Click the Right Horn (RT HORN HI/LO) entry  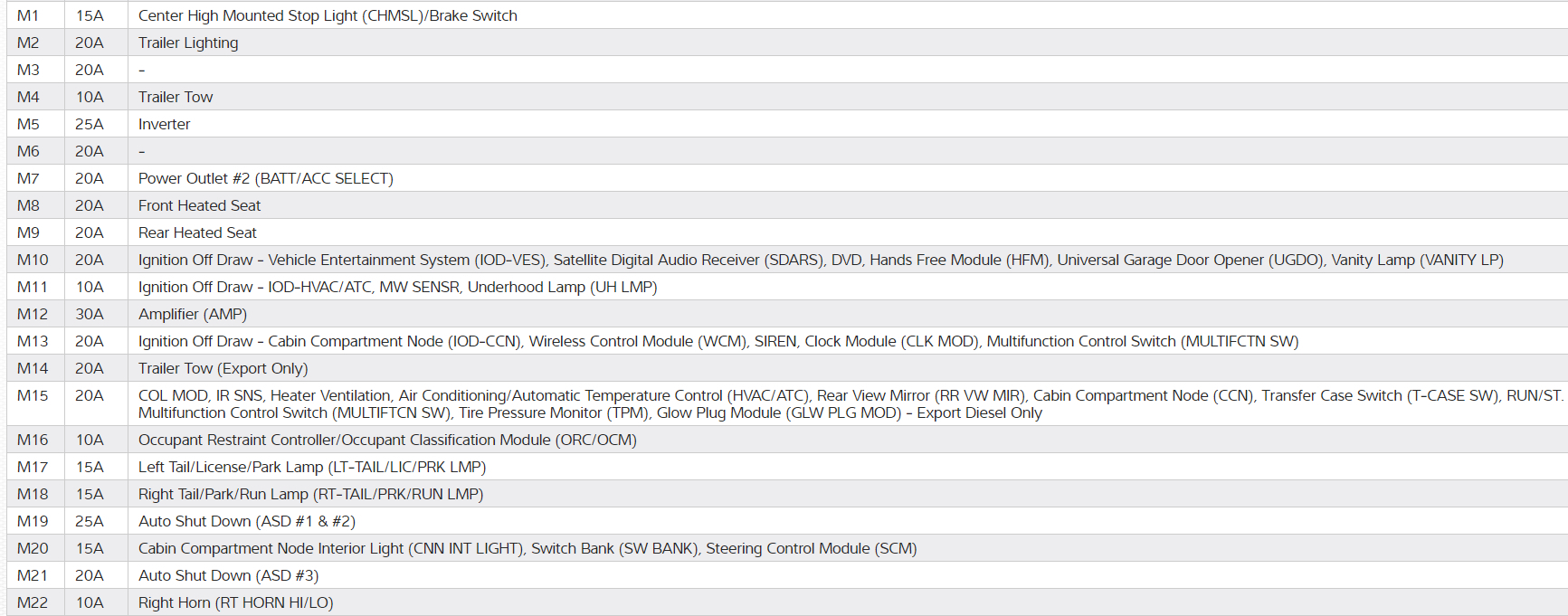click(235, 602)
